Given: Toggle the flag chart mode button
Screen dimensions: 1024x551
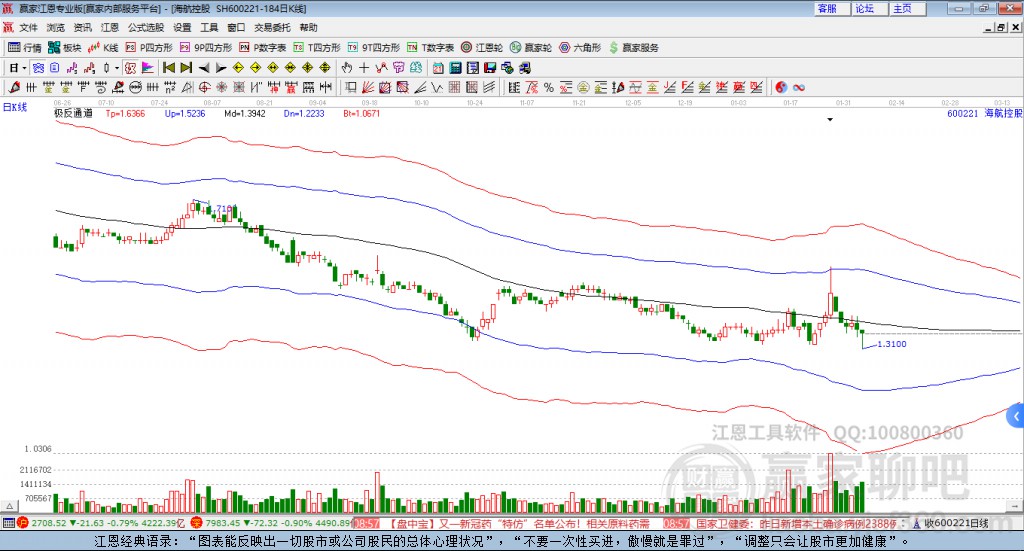Looking at the screenshot, I should (148, 68).
